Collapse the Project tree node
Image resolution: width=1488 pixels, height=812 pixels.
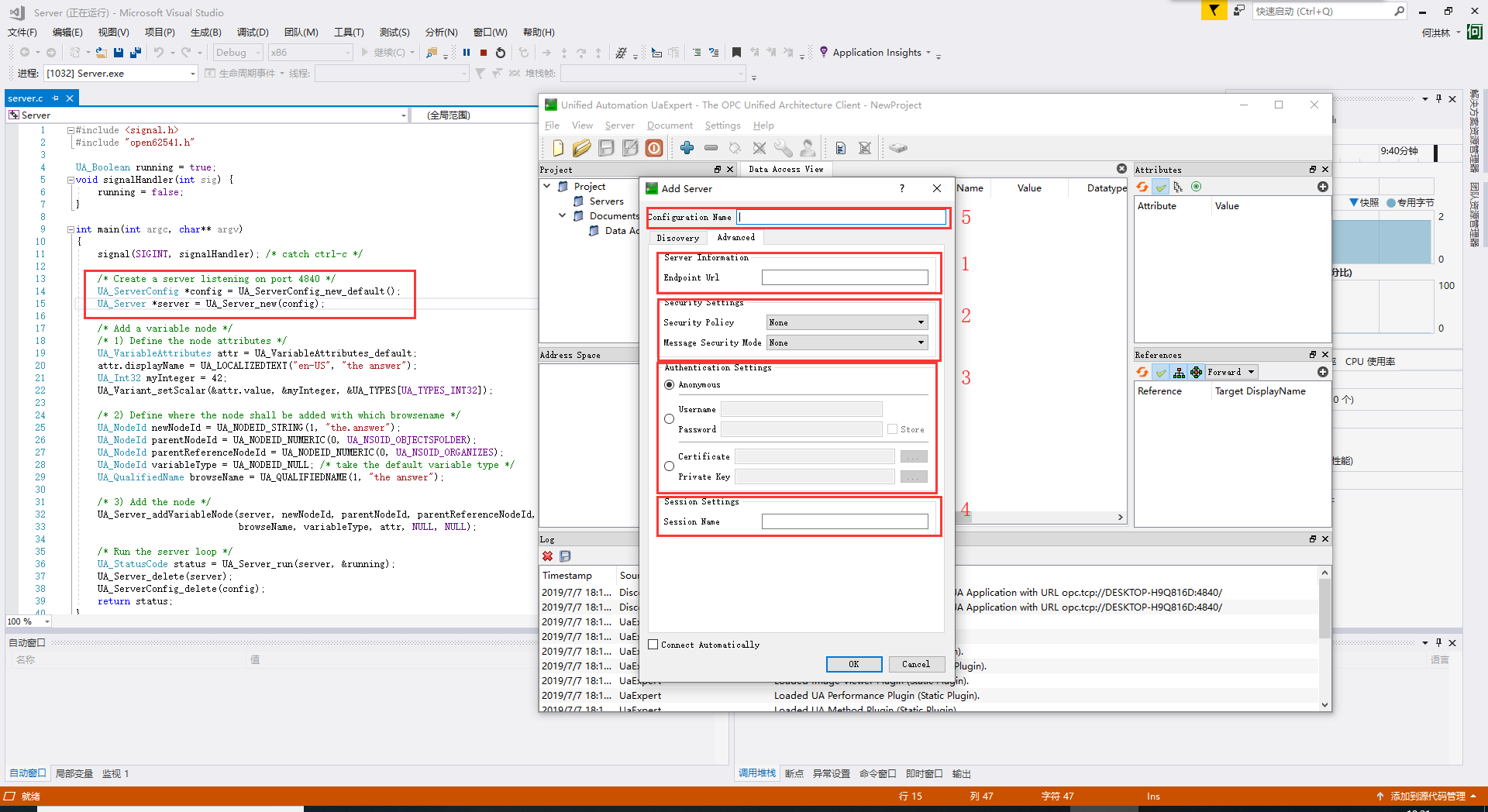pyautogui.click(x=548, y=186)
